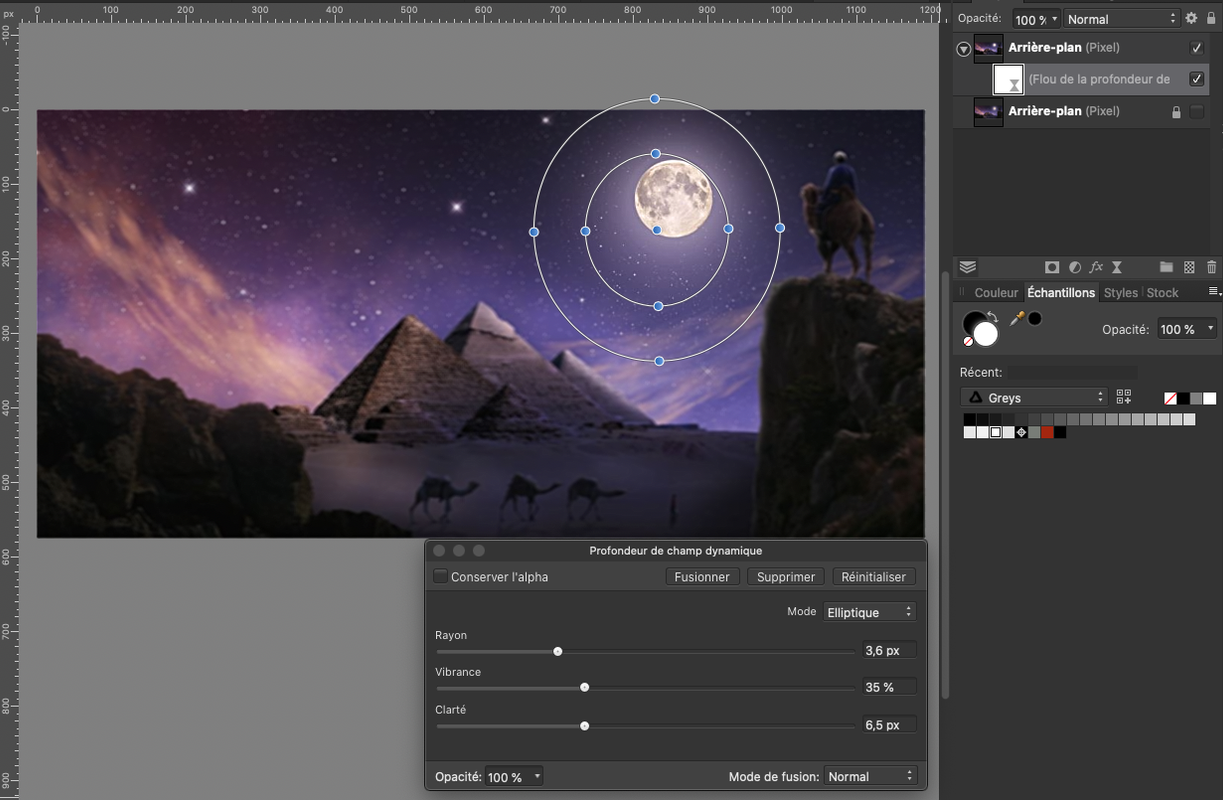Open the swatches panel options menu icon

(1214, 291)
